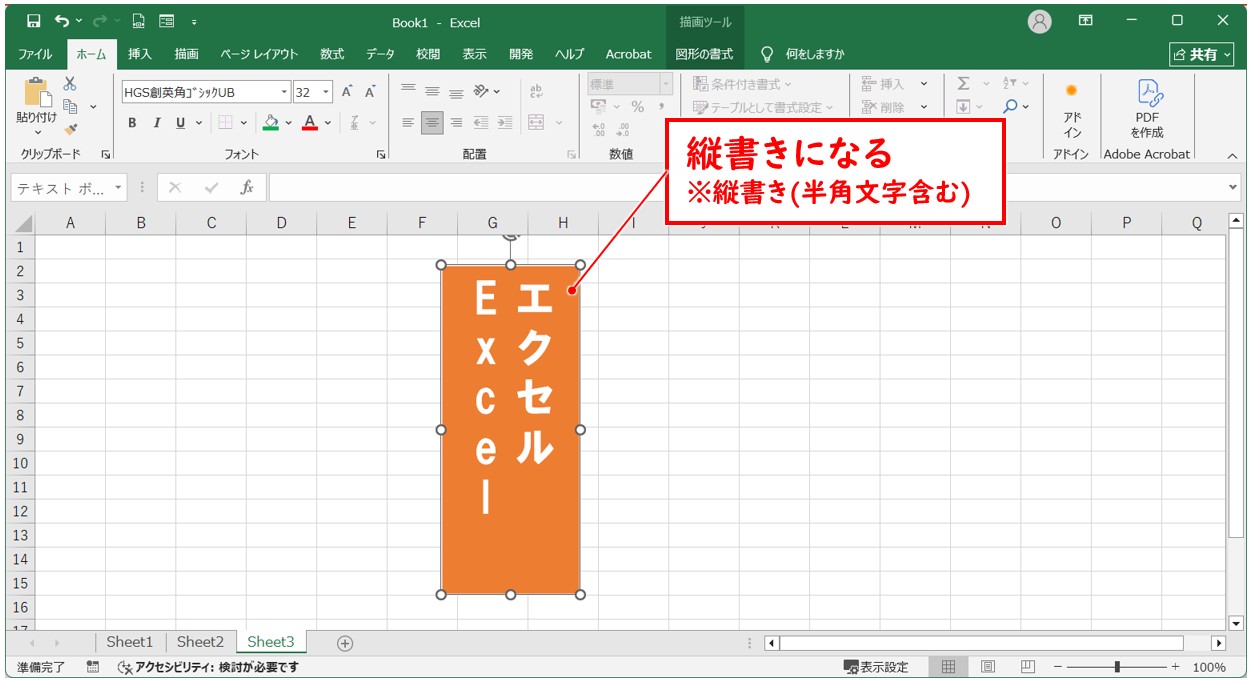Screen dimensions: 1252x684
Task: Switch to the 図形の書式 tab
Action: 704,54
